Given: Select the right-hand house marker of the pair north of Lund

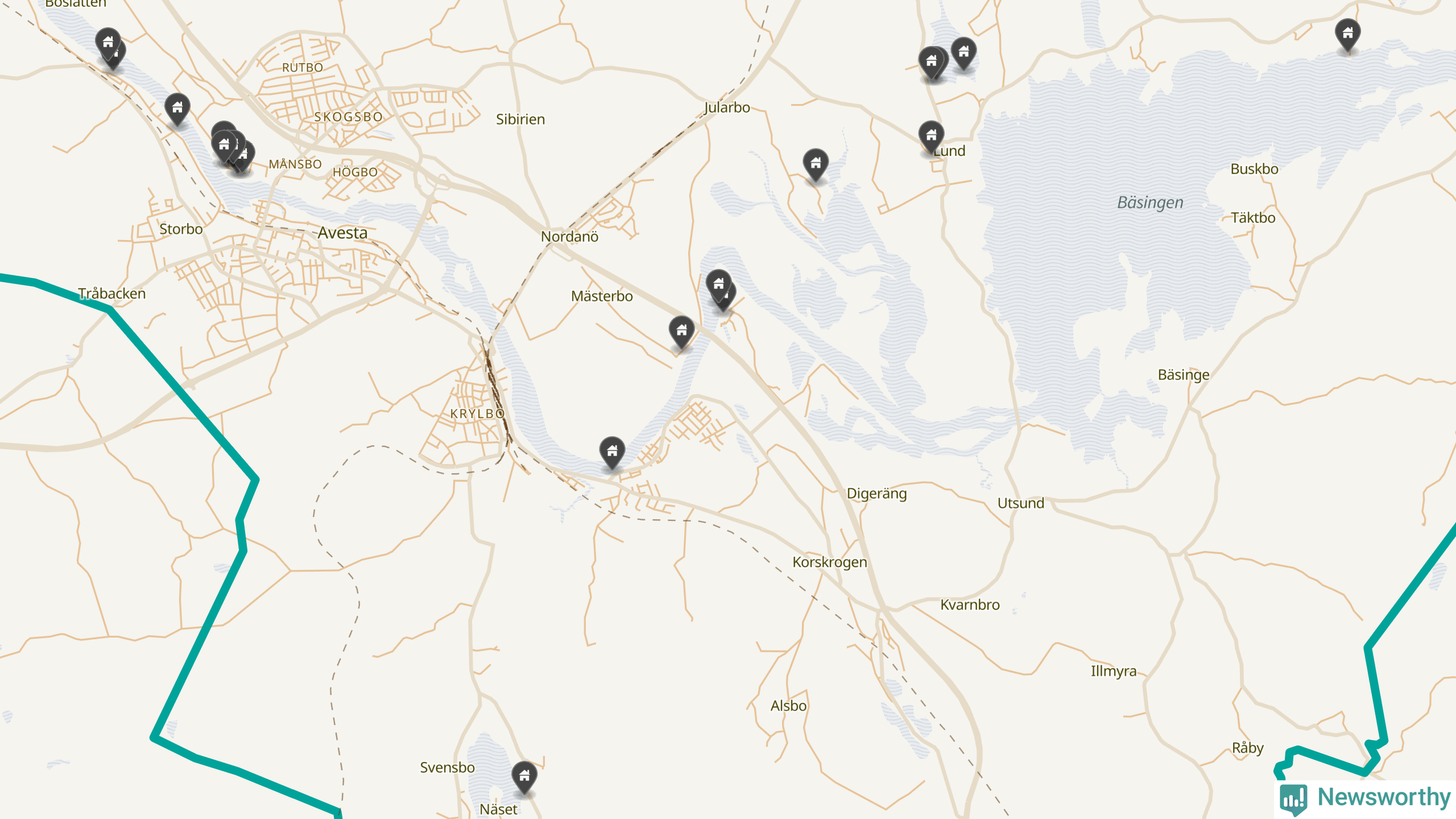Looking at the screenshot, I should tap(963, 53).
